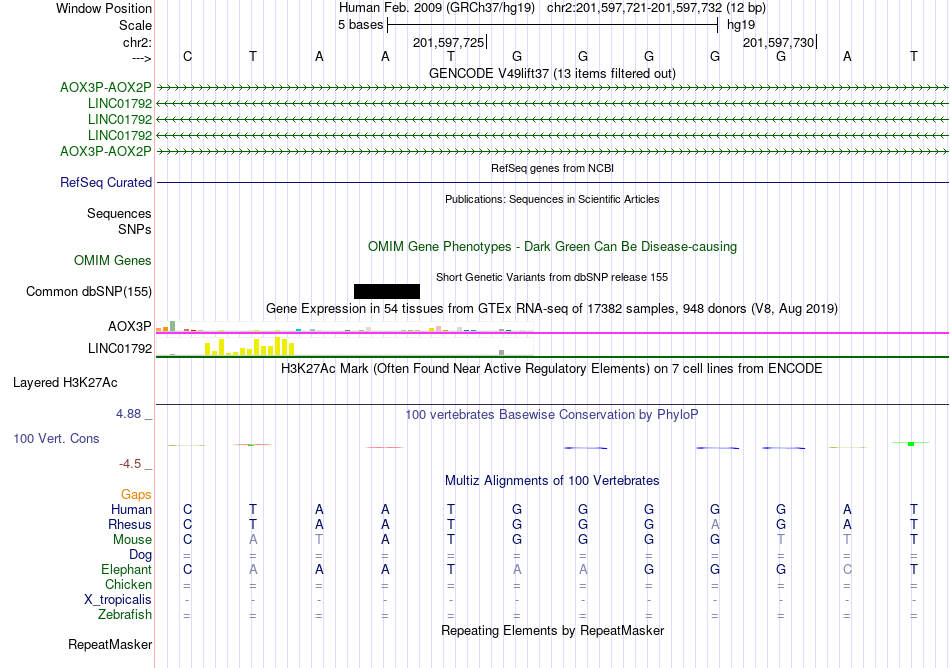The height and width of the screenshot is (668, 950).
Task: Click the 4.88 PhyloP upper bound value
Action: pos(128,414)
